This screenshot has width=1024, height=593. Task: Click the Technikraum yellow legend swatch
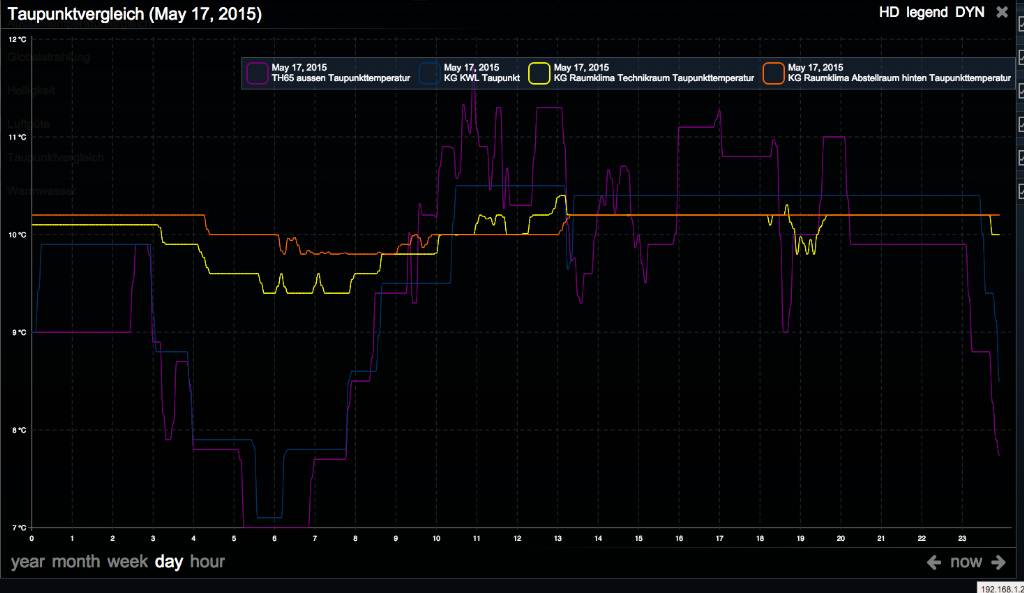pos(540,73)
